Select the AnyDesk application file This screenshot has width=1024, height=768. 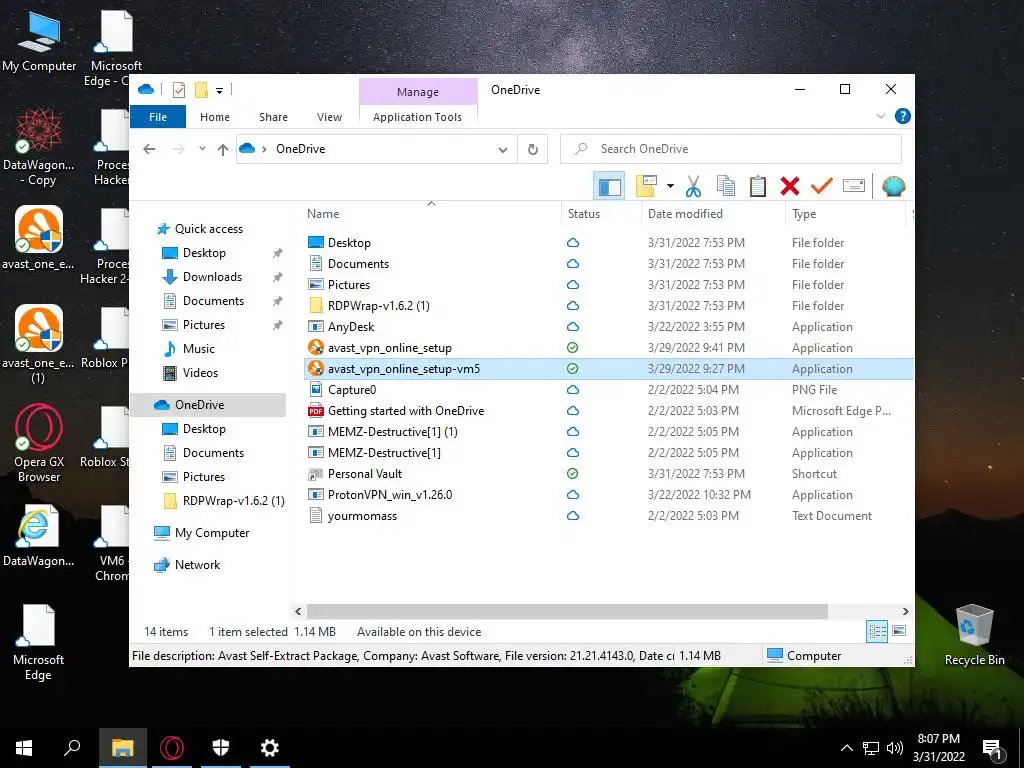coord(351,327)
